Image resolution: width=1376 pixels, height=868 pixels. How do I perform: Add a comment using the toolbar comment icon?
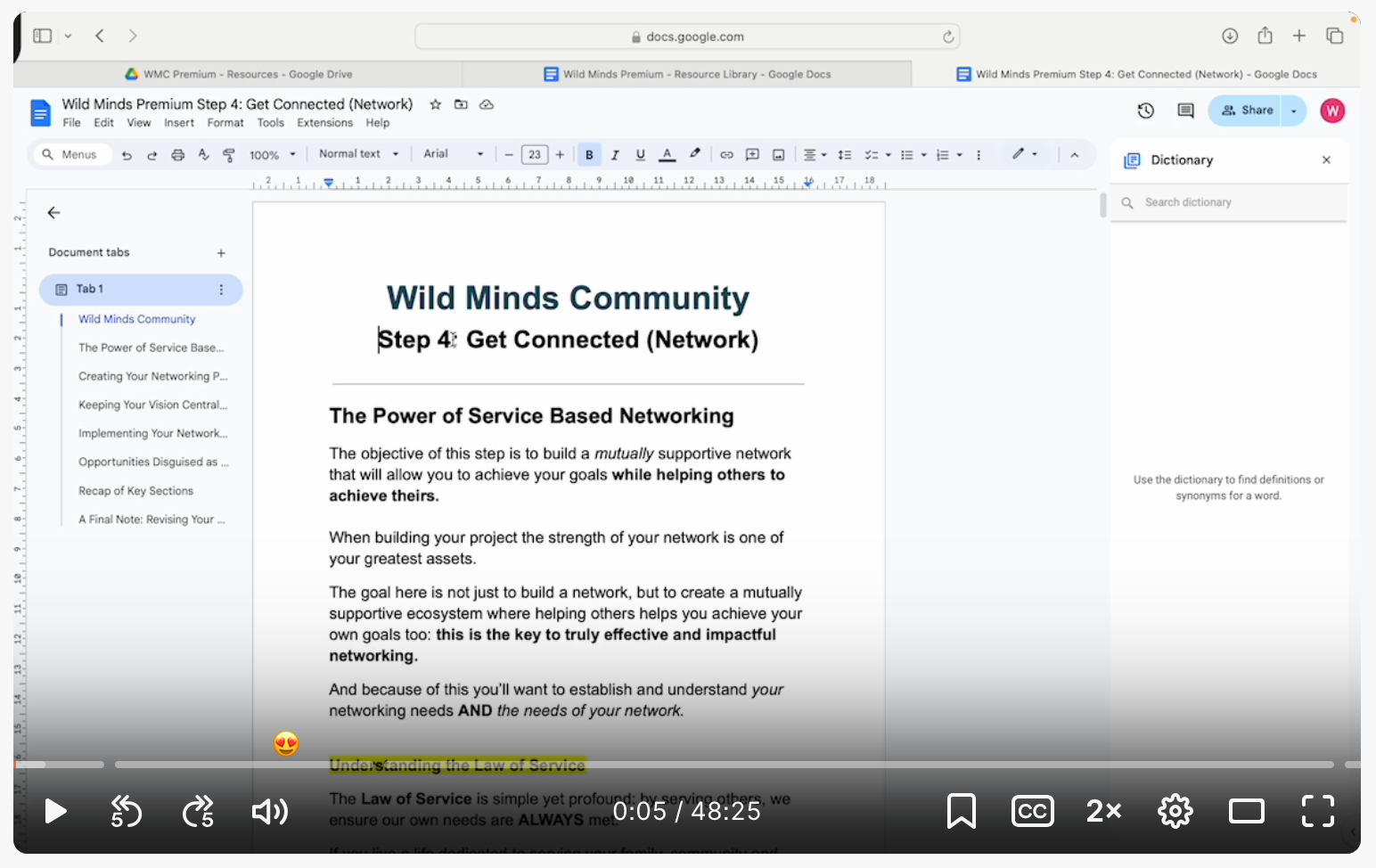pos(752,155)
